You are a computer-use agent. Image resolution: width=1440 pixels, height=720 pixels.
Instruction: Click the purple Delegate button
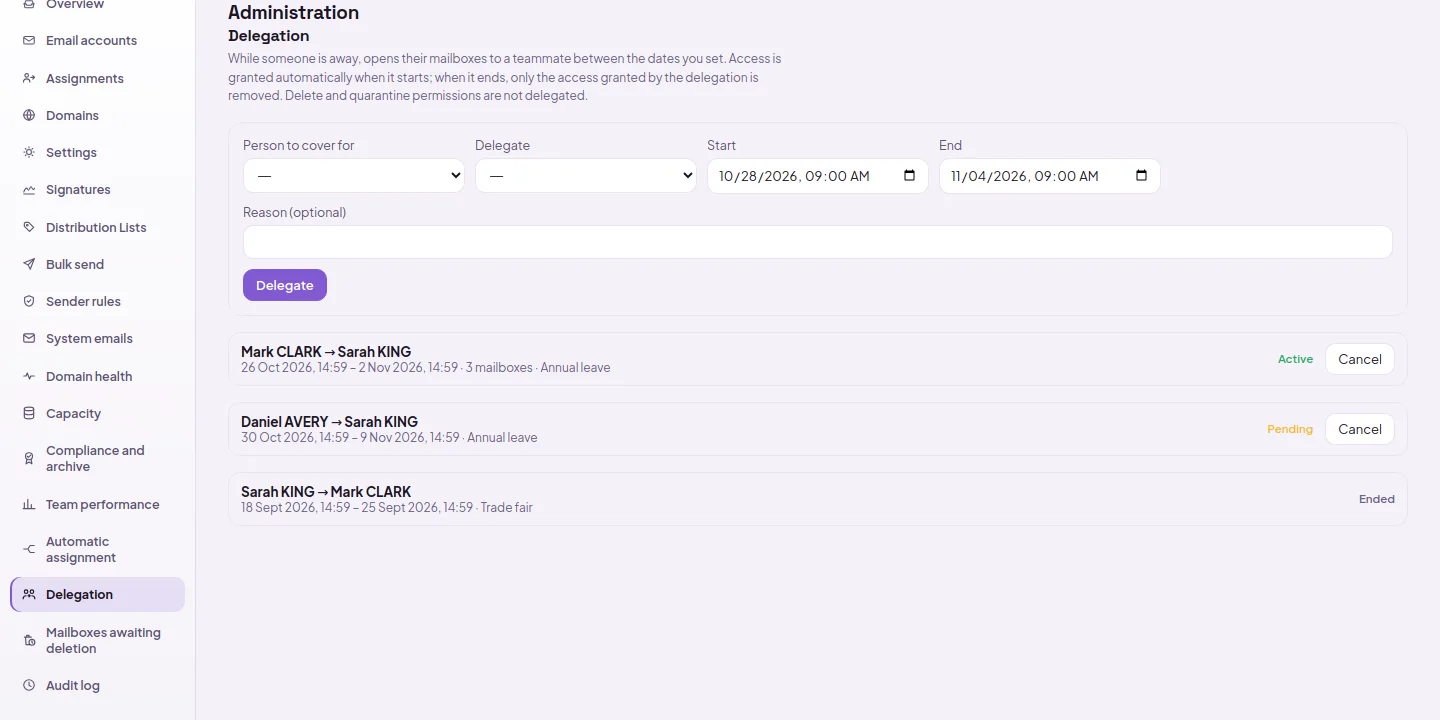(285, 285)
